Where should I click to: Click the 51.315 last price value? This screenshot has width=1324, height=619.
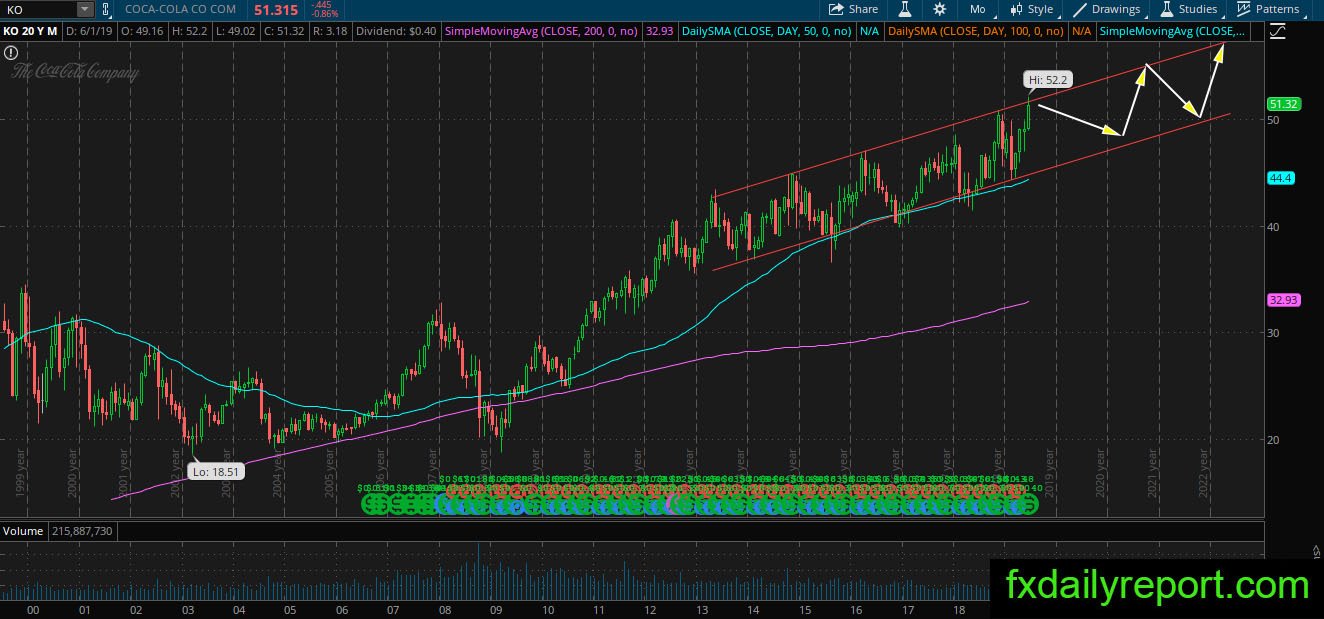tap(274, 9)
